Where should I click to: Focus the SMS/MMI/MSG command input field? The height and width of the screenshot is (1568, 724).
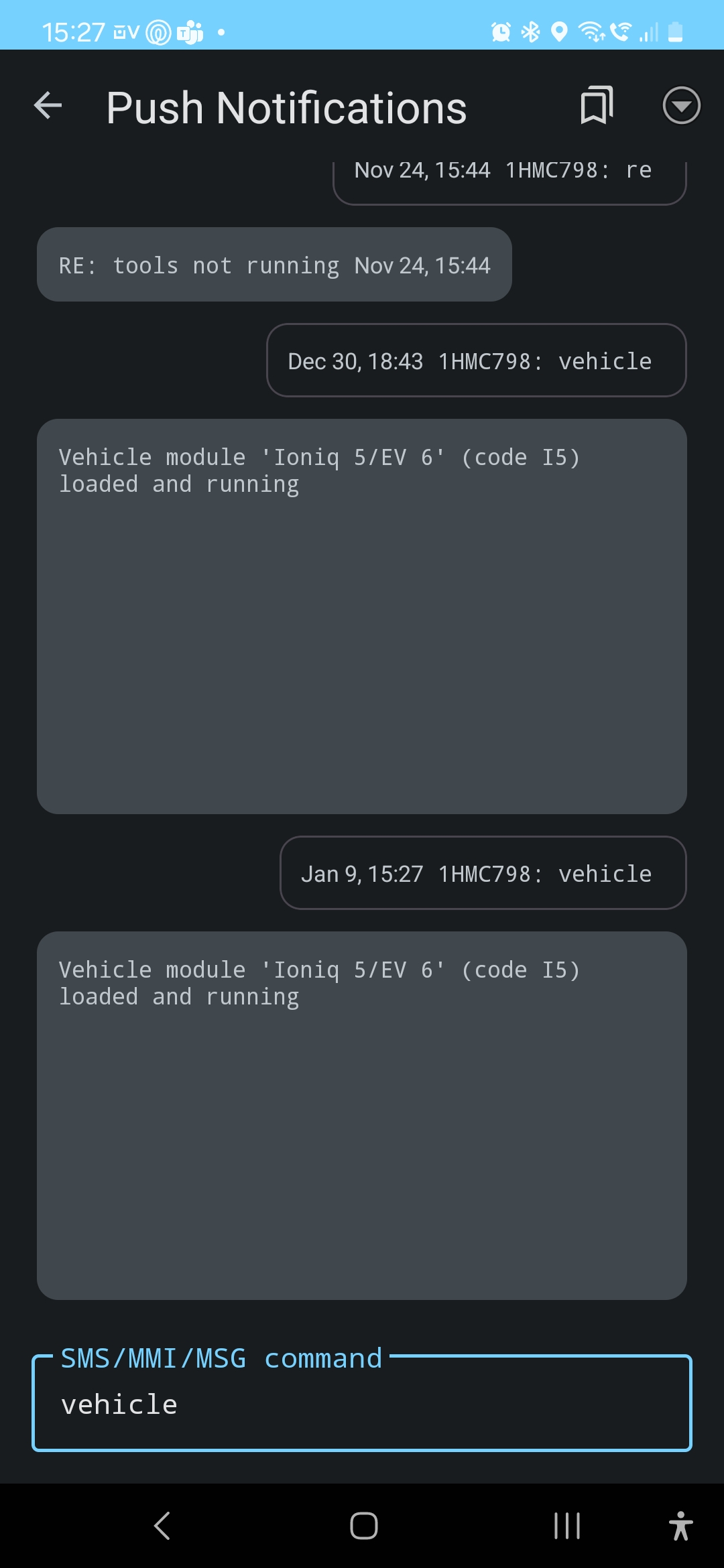[362, 1404]
